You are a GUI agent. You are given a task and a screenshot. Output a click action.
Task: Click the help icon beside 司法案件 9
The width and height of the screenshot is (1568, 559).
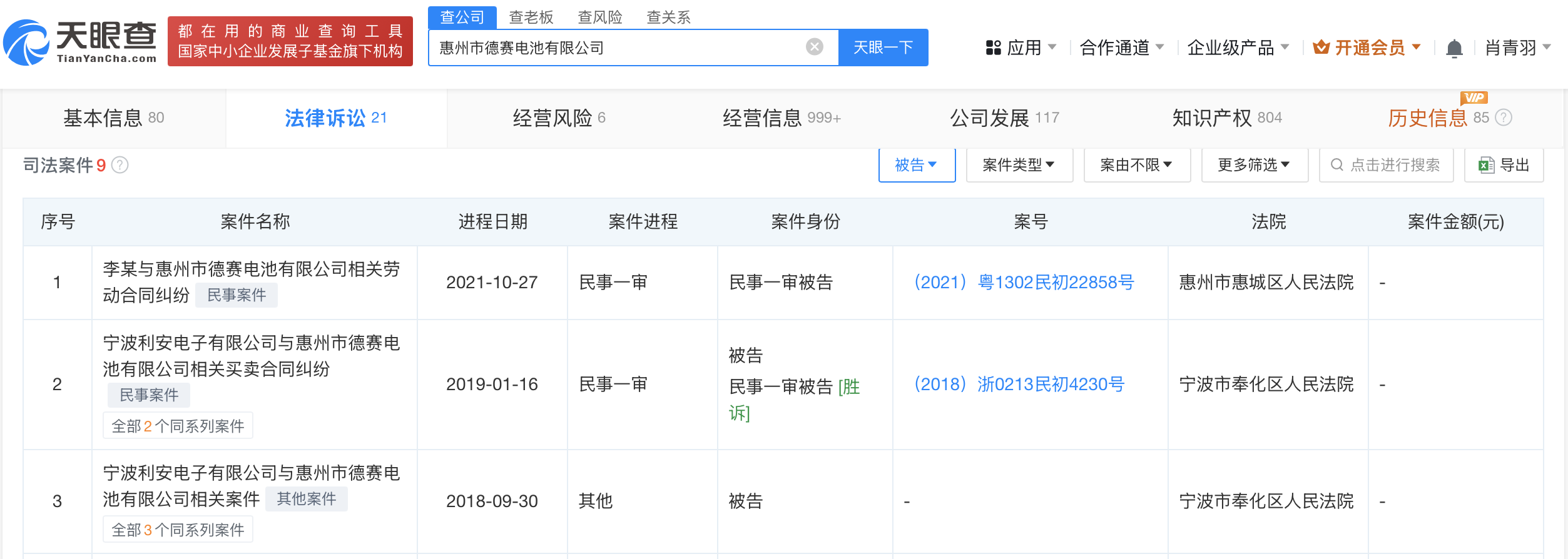tap(120, 165)
